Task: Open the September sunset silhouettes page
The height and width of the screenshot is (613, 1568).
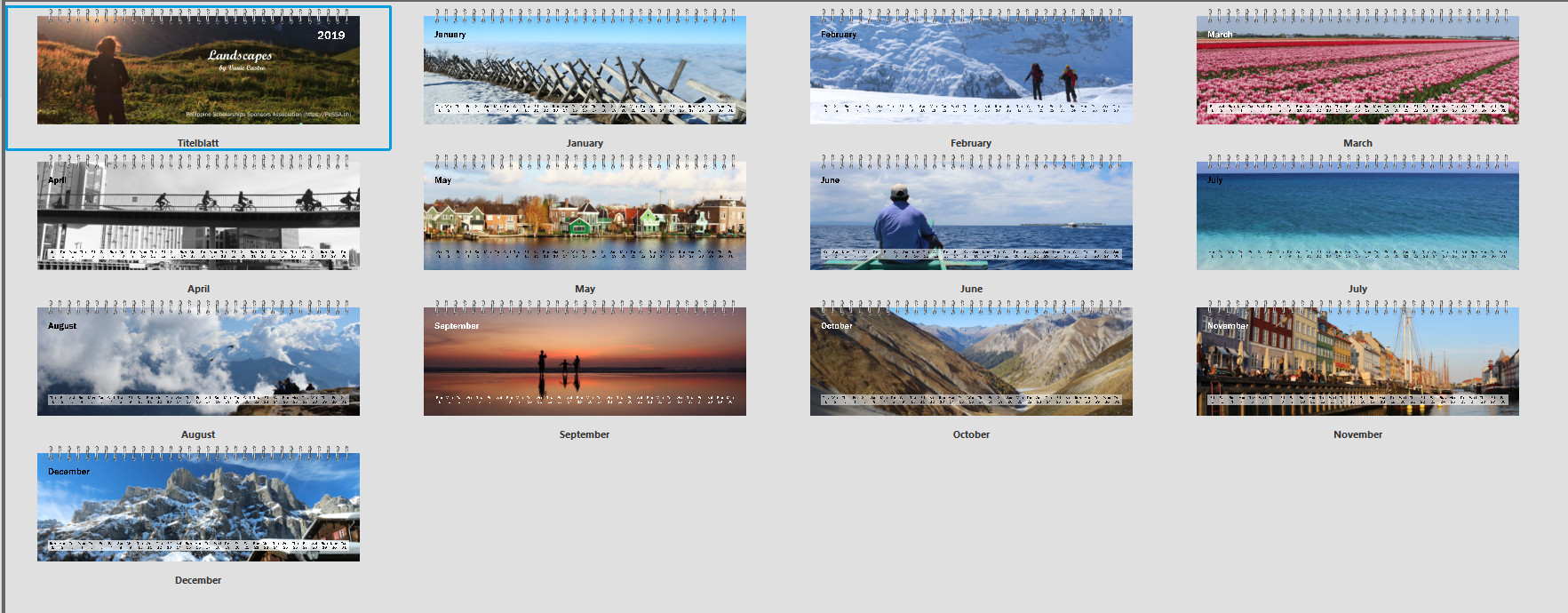Action: click(x=585, y=362)
